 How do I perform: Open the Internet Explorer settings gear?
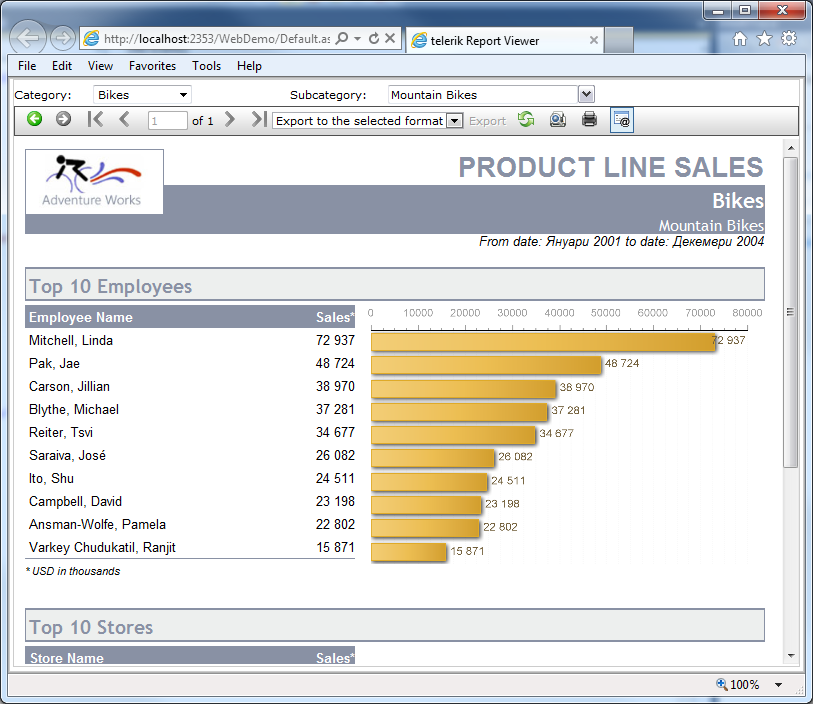789,37
